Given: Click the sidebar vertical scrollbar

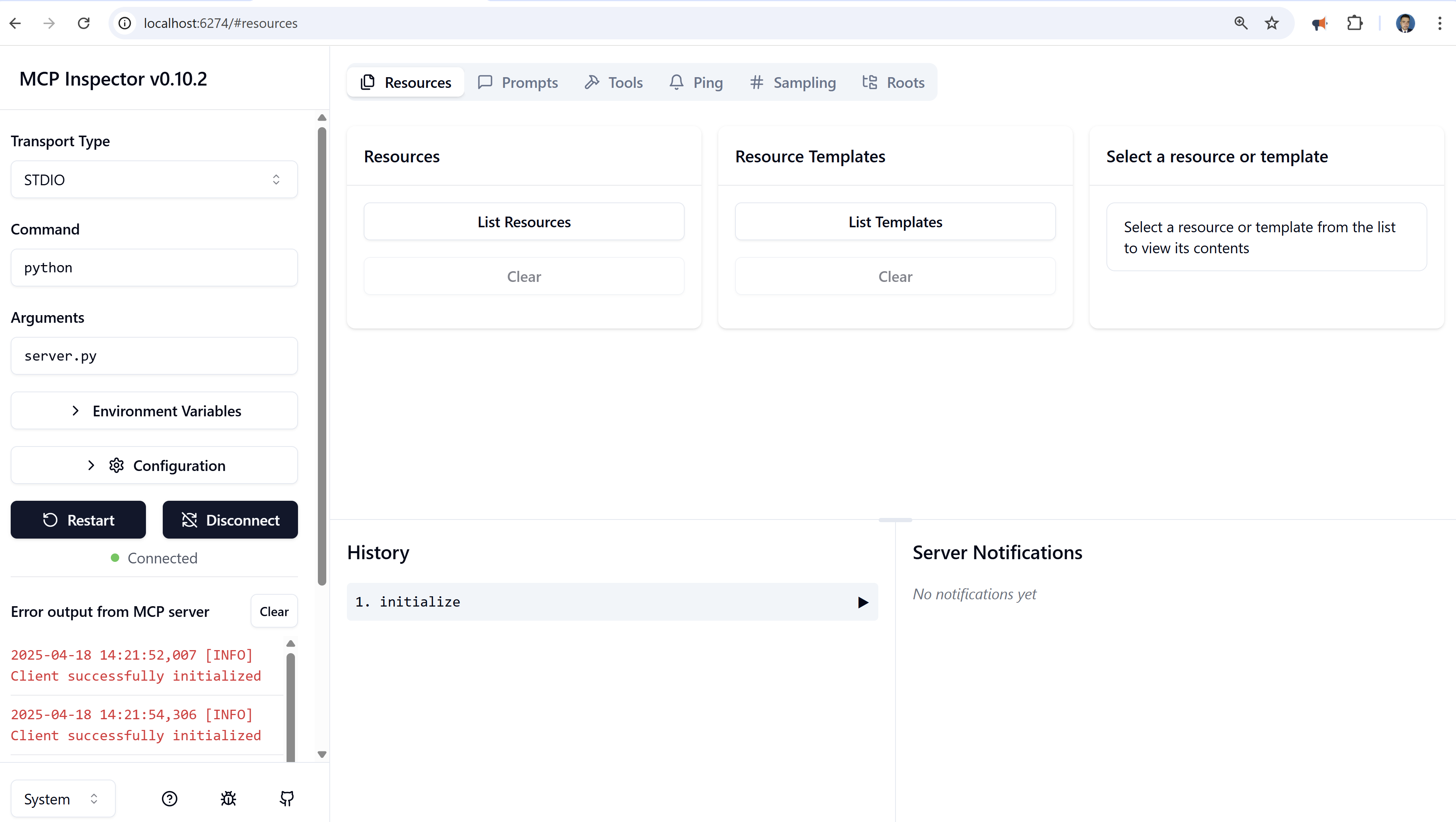Looking at the screenshot, I should tap(322, 356).
